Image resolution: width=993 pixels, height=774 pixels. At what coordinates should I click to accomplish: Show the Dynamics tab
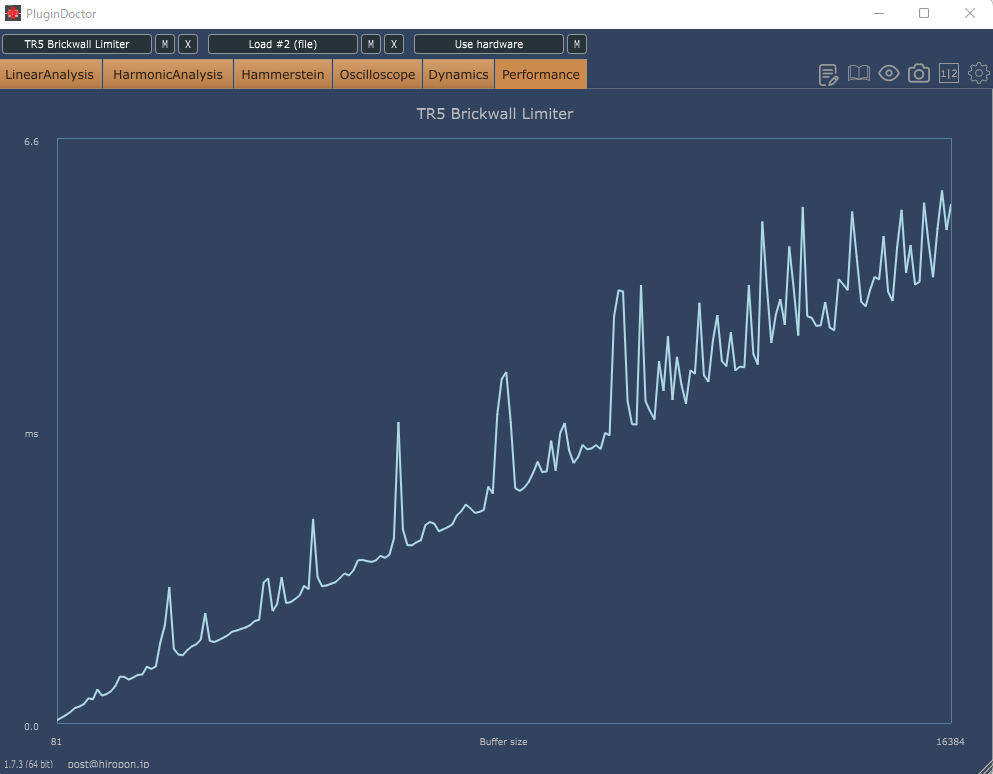click(458, 74)
